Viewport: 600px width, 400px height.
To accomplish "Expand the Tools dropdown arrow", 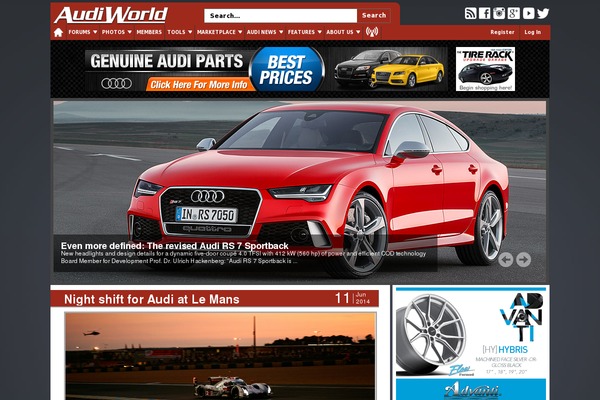I will point(190,32).
